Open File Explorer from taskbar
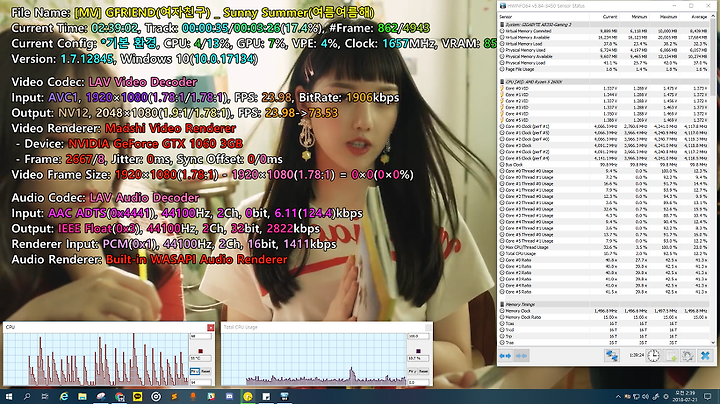The image size is (720, 404). click(82, 396)
